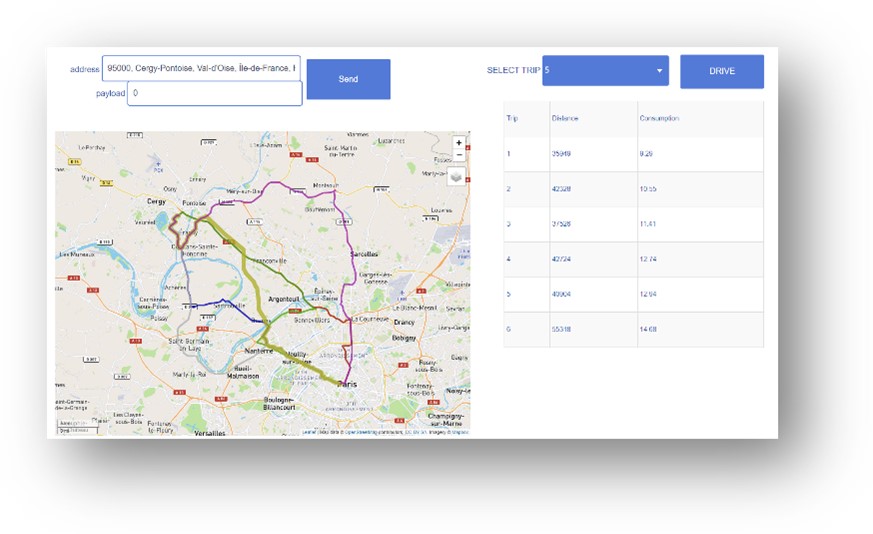
Task: Click Cergy label on the map
Action: 157,201
